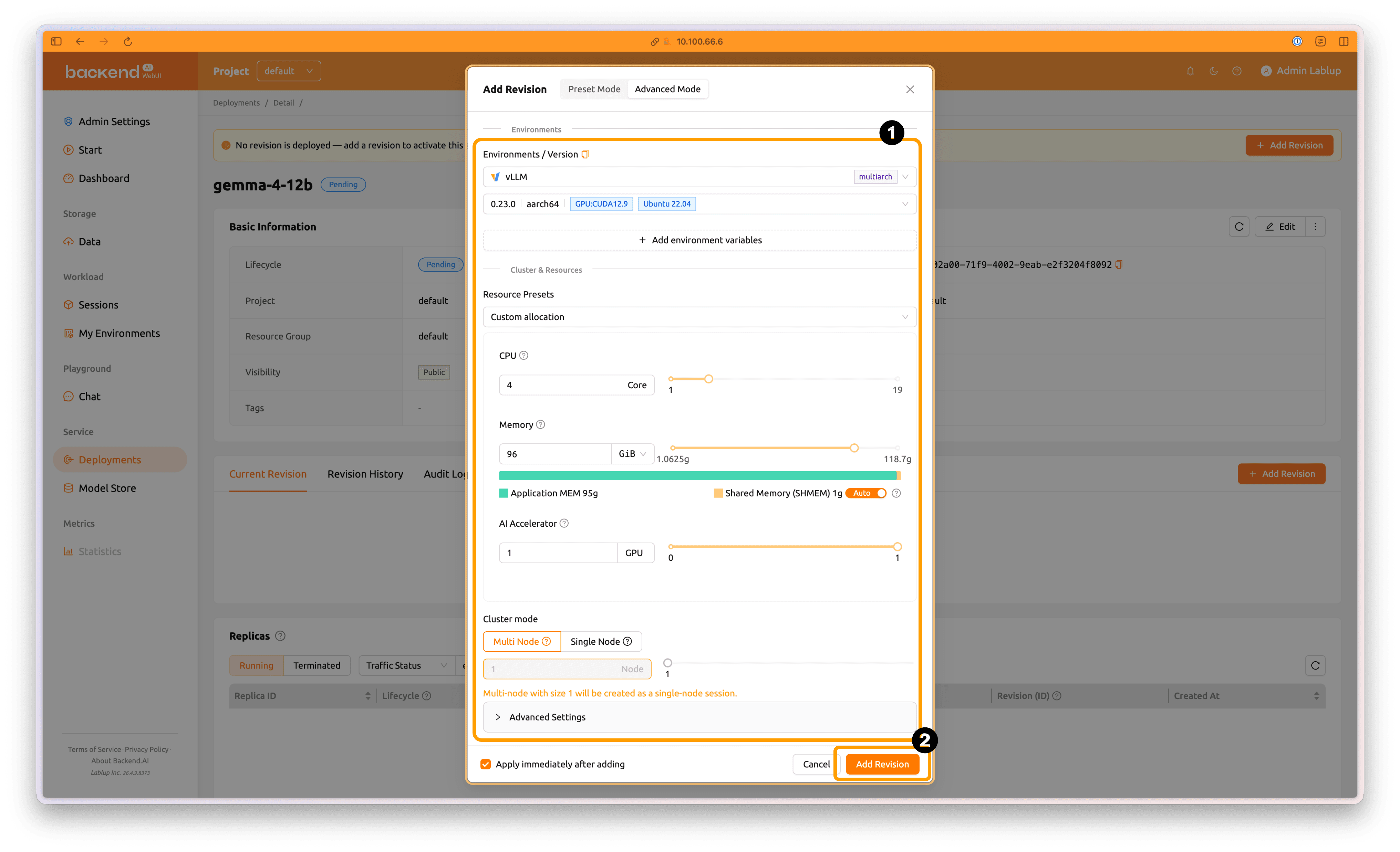
Task: Refresh the Replicas table
Action: [x=1315, y=665]
